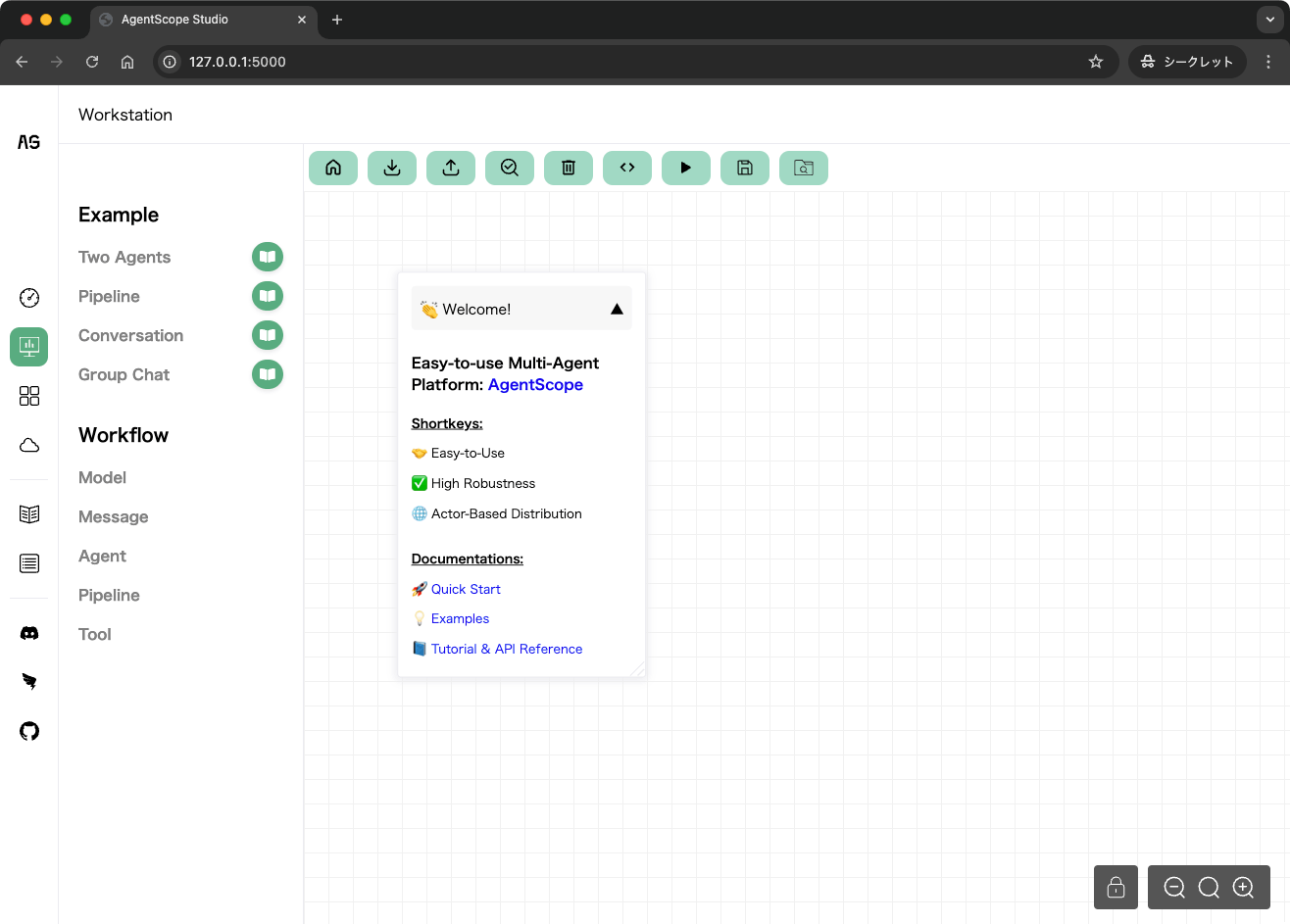Open the list document sidebar icon
The height and width of the screenshot is (924, 1290).
coord(29,563)
